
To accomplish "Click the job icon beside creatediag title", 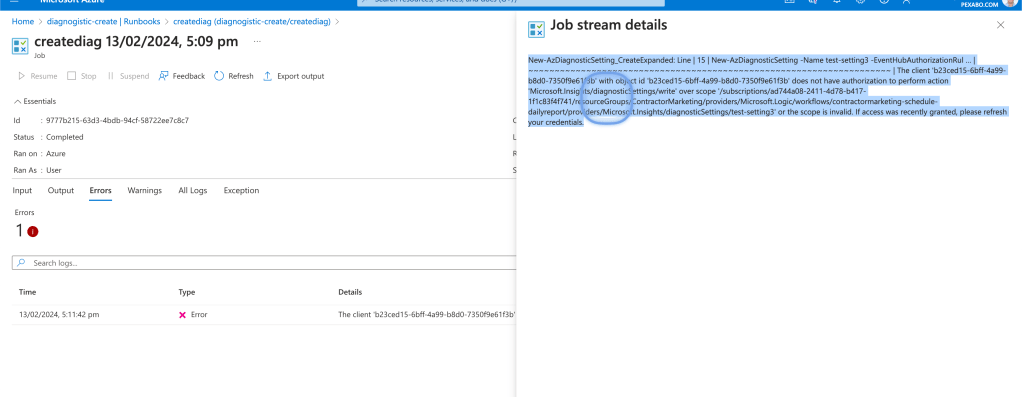I will coord(20,46).
